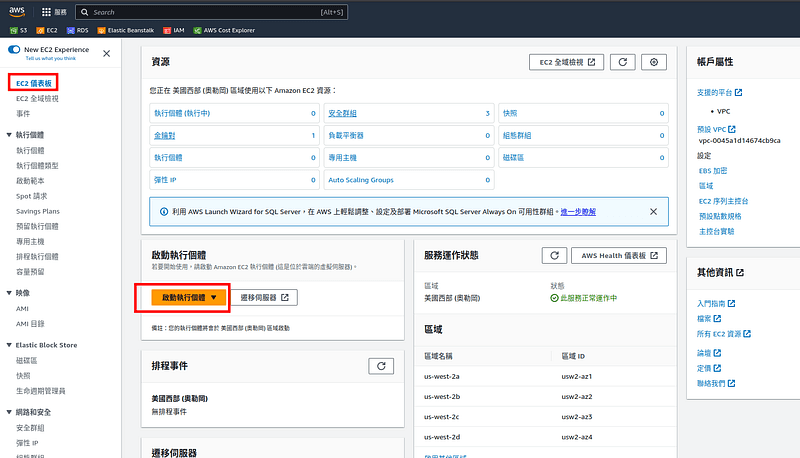Open the RDS shortcut in favorites bar
Screen dimensions: 800x458
[x=78, y=30]
